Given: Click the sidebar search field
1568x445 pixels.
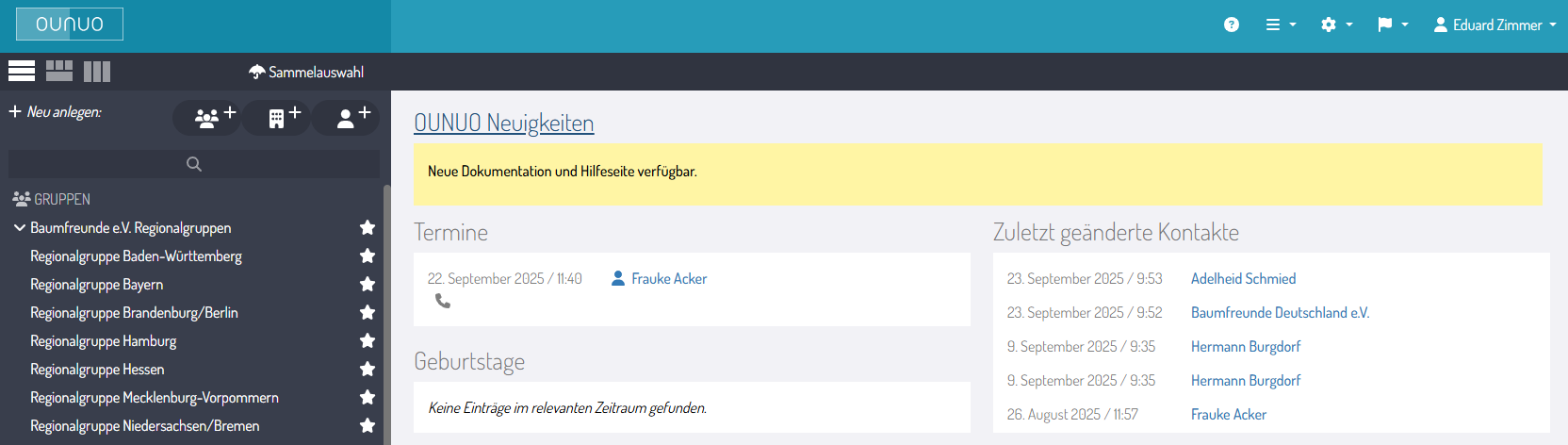Looking at the screenshot, I should coord(194,164).
